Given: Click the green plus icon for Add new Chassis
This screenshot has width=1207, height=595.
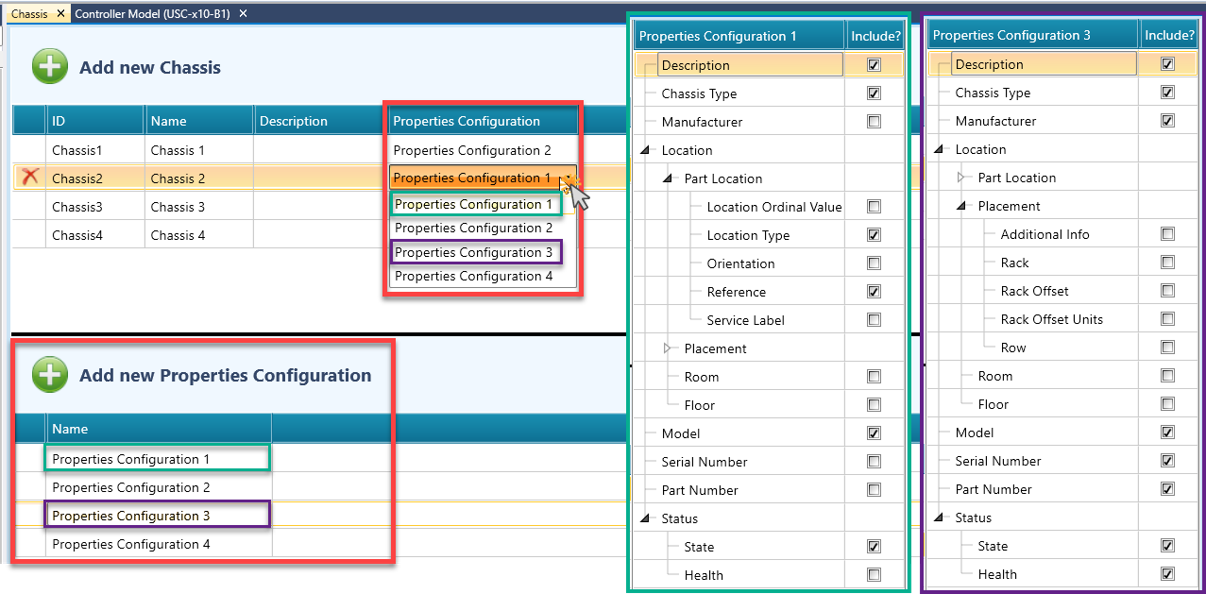Looking at the screenshot, I should point(48,67).
